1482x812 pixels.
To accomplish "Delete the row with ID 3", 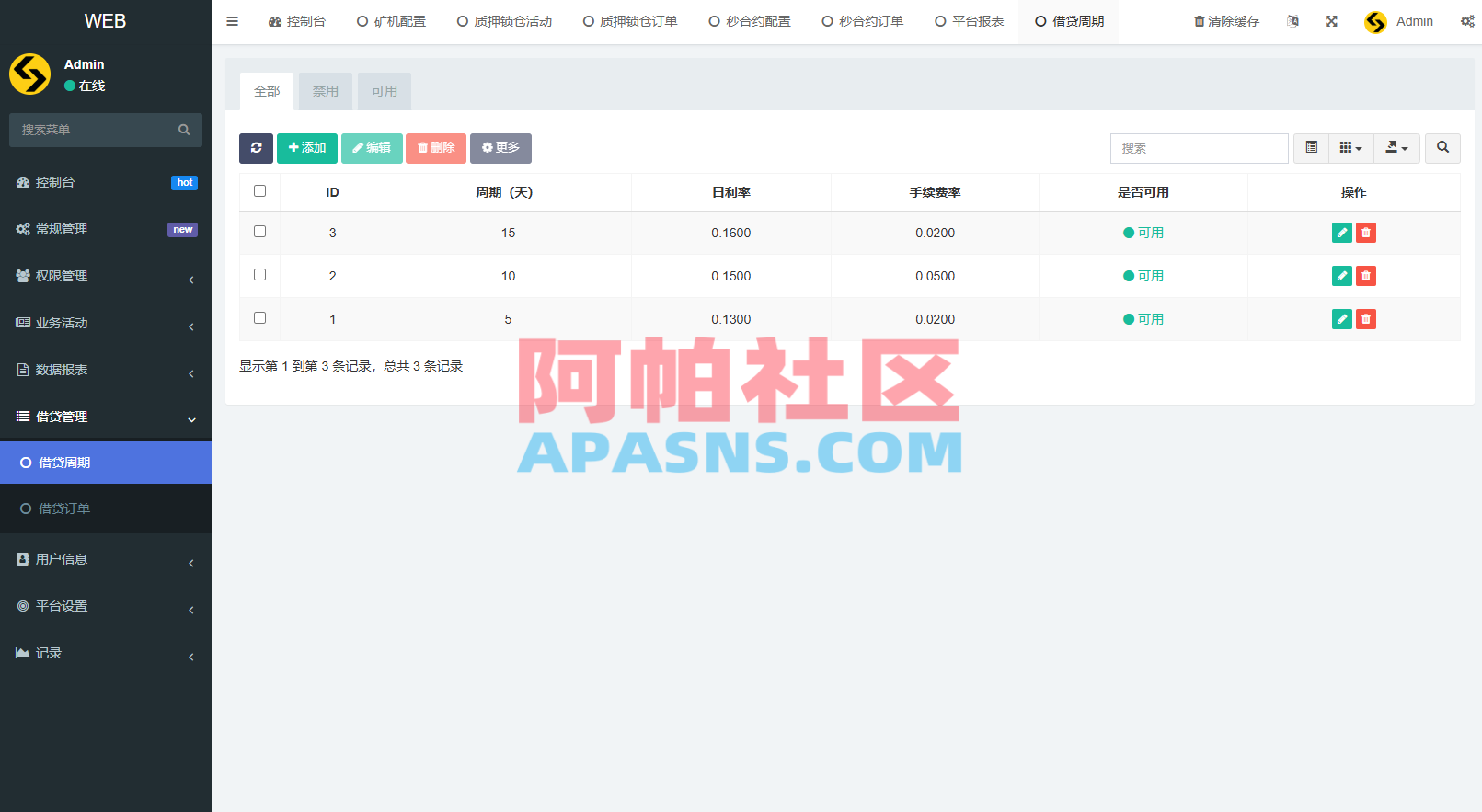I will 1366,233.
